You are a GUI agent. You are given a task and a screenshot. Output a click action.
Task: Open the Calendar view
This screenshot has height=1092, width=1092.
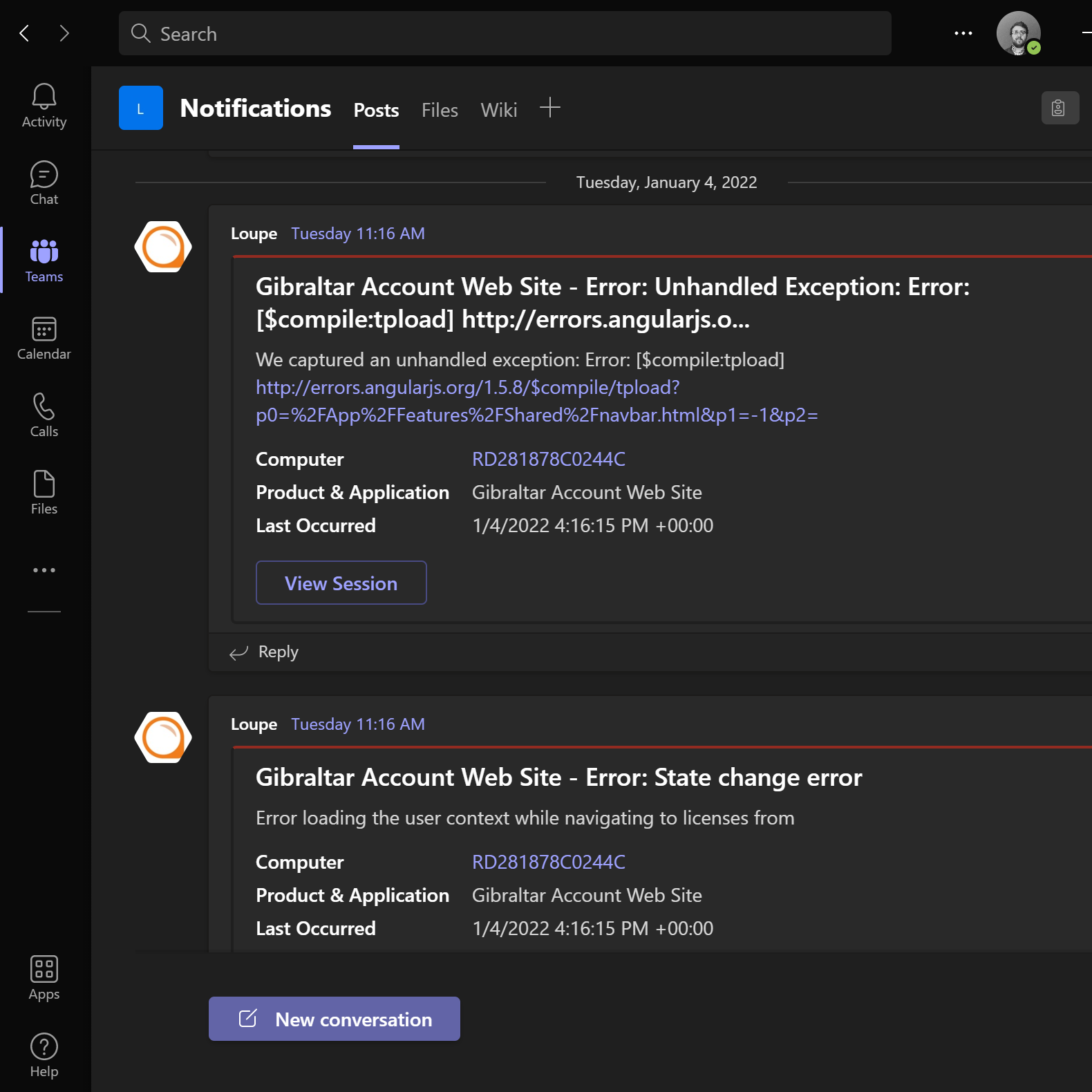pyautogui.click(x=44, y=338)
